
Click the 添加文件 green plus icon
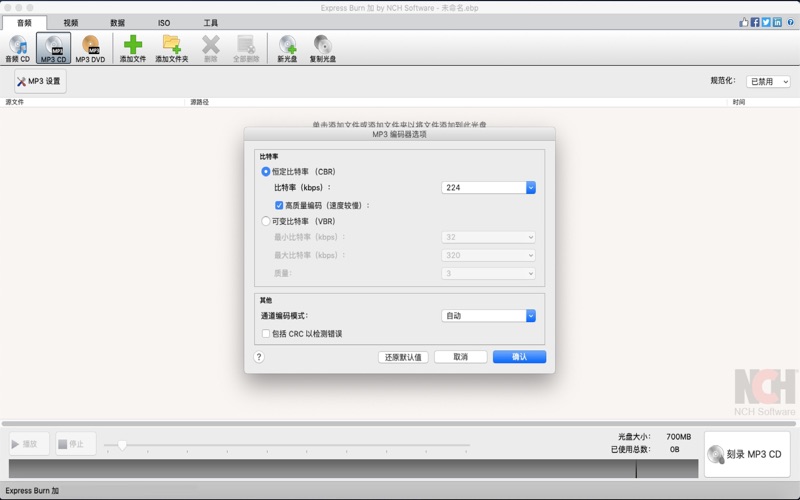[133, 48]
